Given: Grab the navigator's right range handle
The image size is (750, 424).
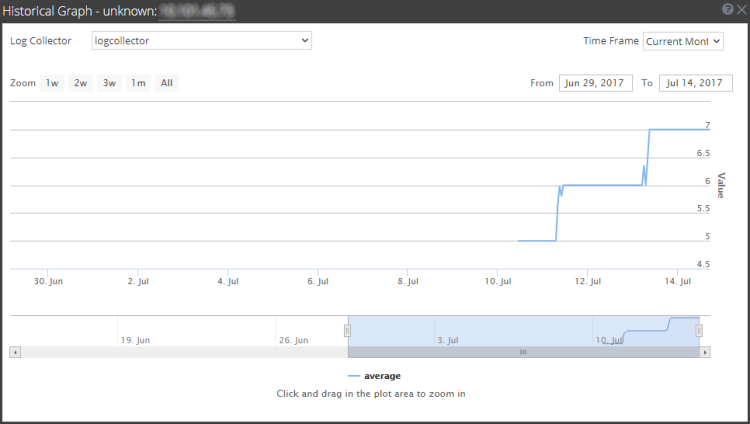Looking at the screenshot, I should click(699, 330).
